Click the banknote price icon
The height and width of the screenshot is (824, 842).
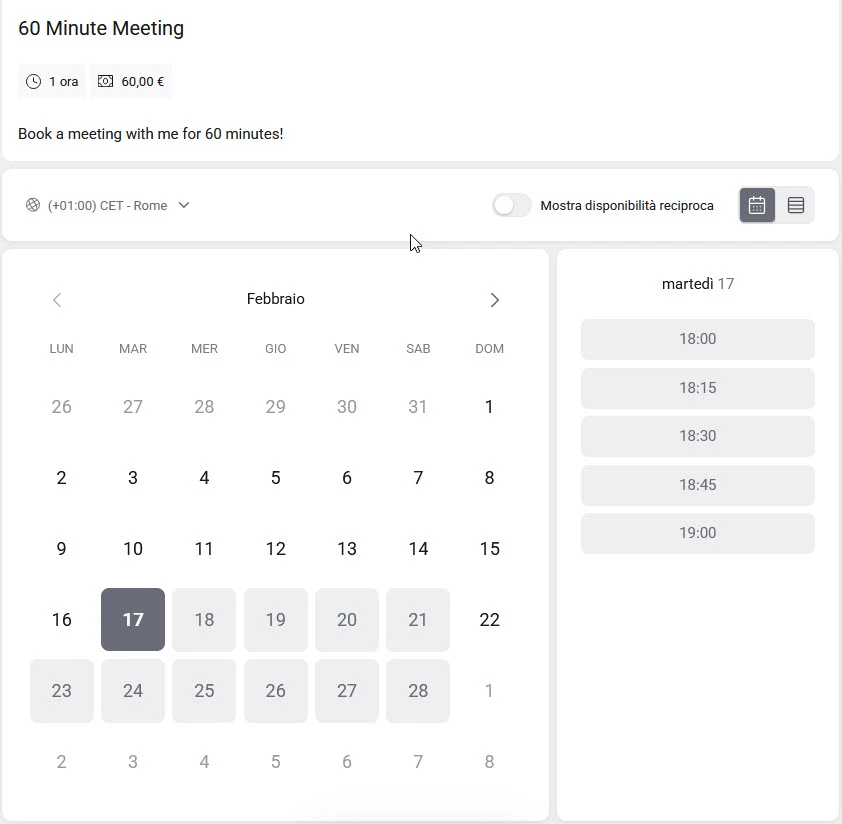(106, 82)
